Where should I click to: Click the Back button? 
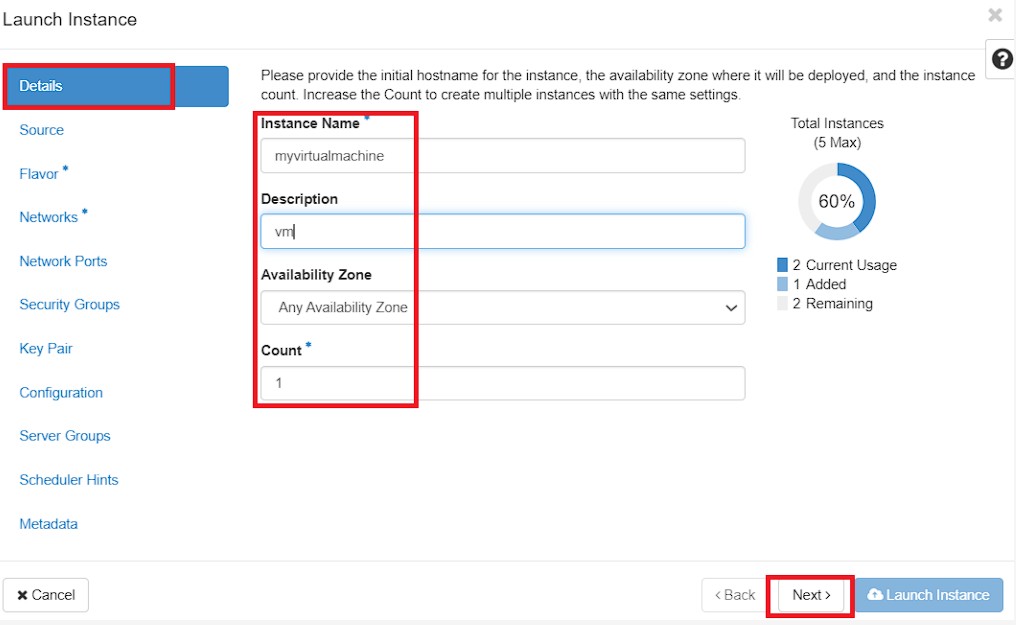pos(734,595)
